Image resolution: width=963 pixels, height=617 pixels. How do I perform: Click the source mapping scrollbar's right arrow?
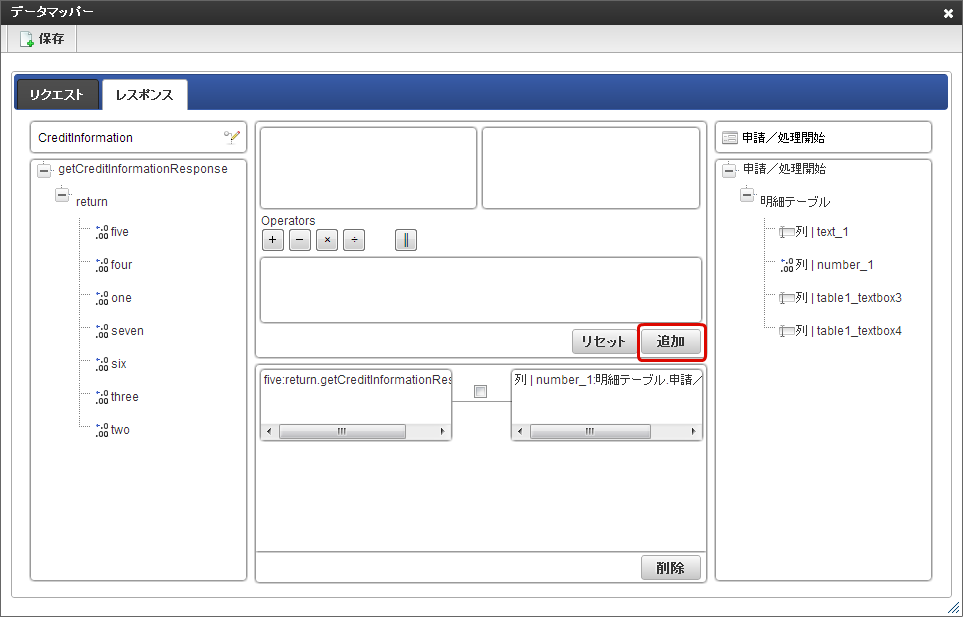(x=442, y=432)
